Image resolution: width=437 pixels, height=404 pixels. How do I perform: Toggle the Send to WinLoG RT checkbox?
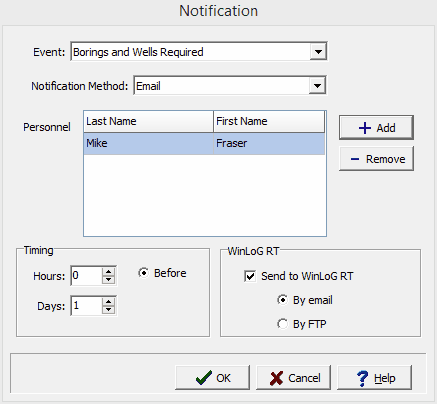tap(250, 276)
